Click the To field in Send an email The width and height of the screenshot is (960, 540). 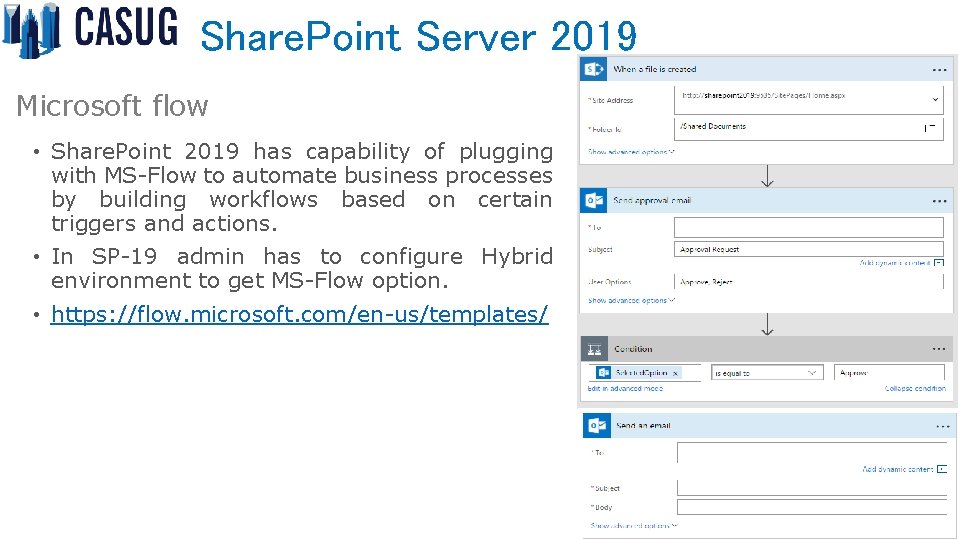812,452
